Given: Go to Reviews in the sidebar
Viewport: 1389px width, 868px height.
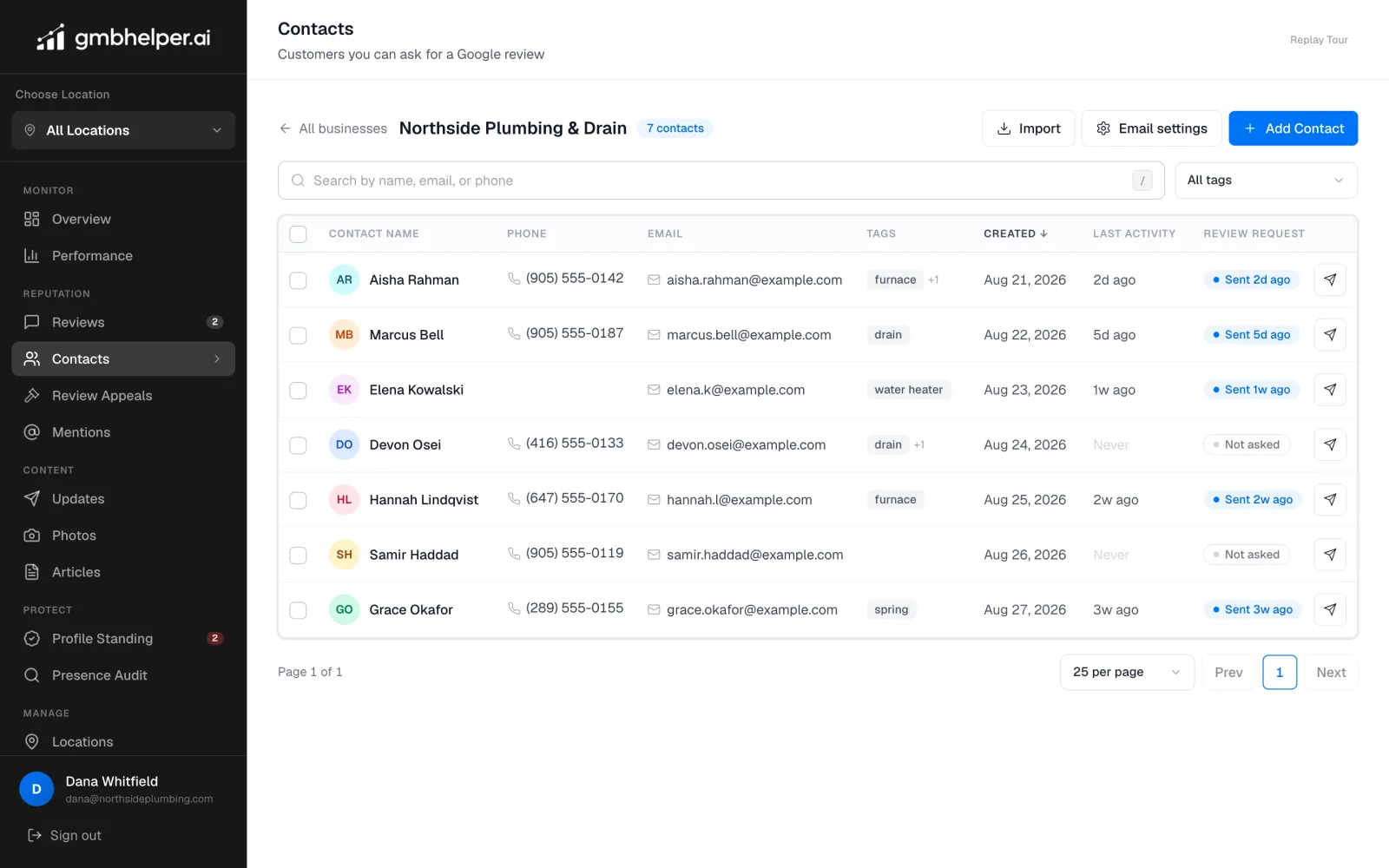Looking at the screenshot, I should point(123,322).
